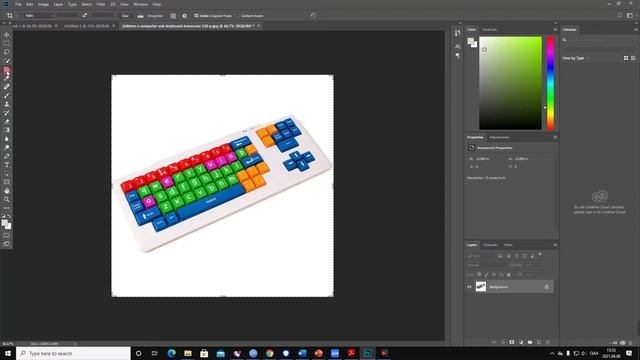Reset the crop box with the reset icon
Screen dimensions: 640x360
click(x=313, y=16)
